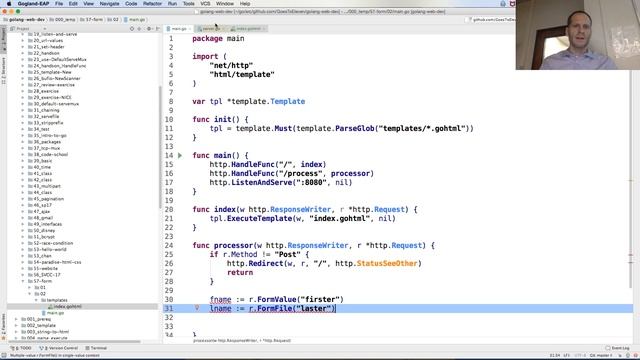Expand the 45_pagination folder
Screen dimensions: 640x360
(23, 199)
